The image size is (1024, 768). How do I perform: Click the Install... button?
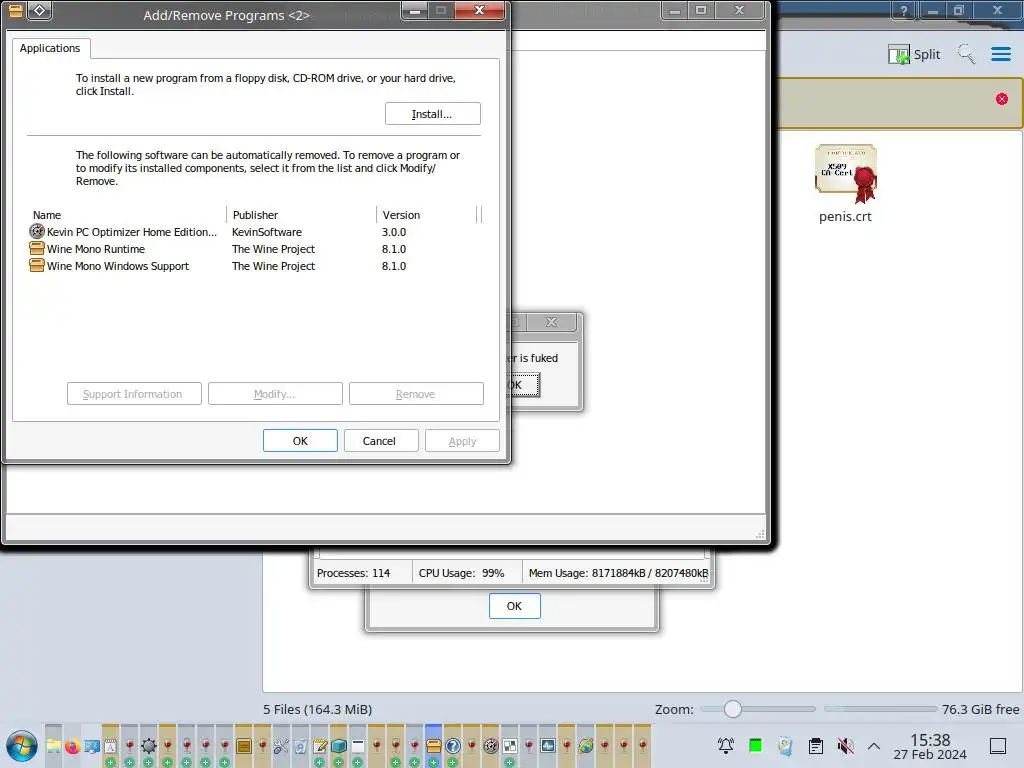click(432, 114)
